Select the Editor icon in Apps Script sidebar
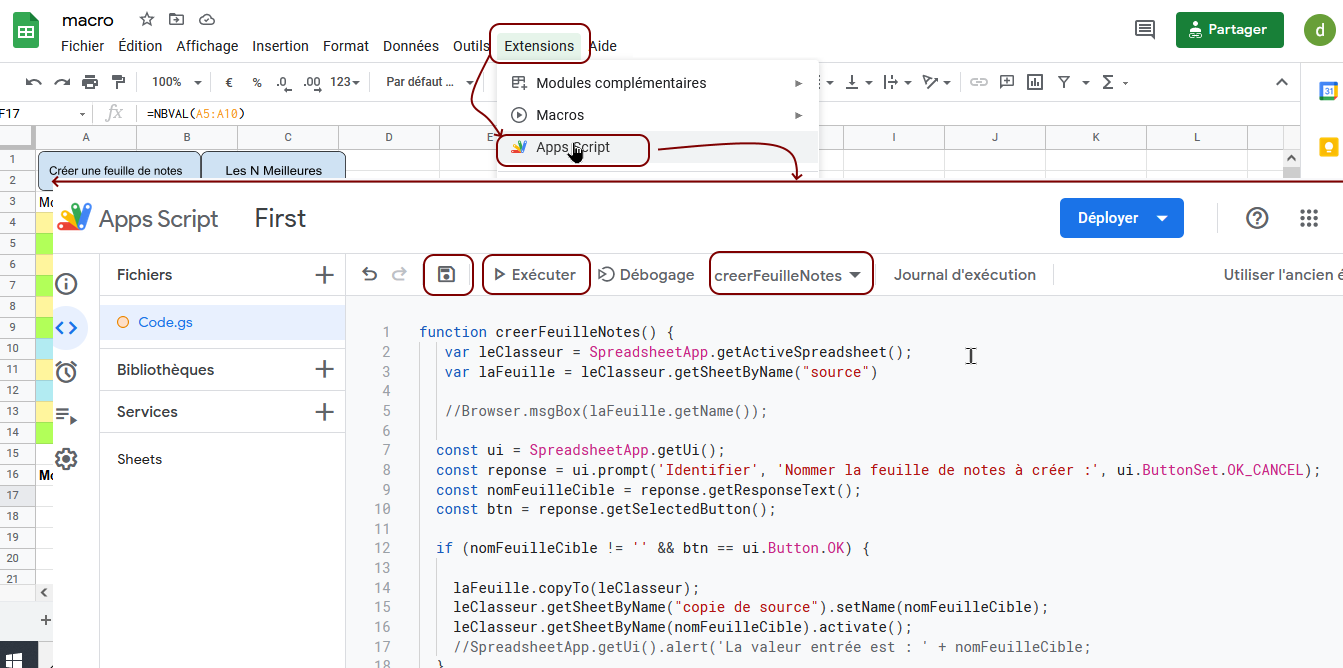The height and width of the screenshot is (668, 1343). (66, 327)
